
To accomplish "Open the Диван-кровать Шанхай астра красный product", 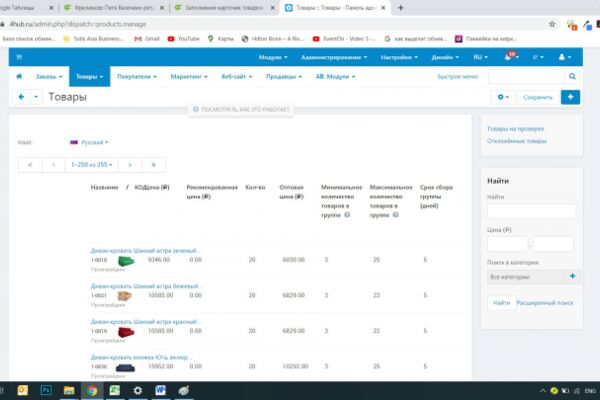I will point(145,322).
